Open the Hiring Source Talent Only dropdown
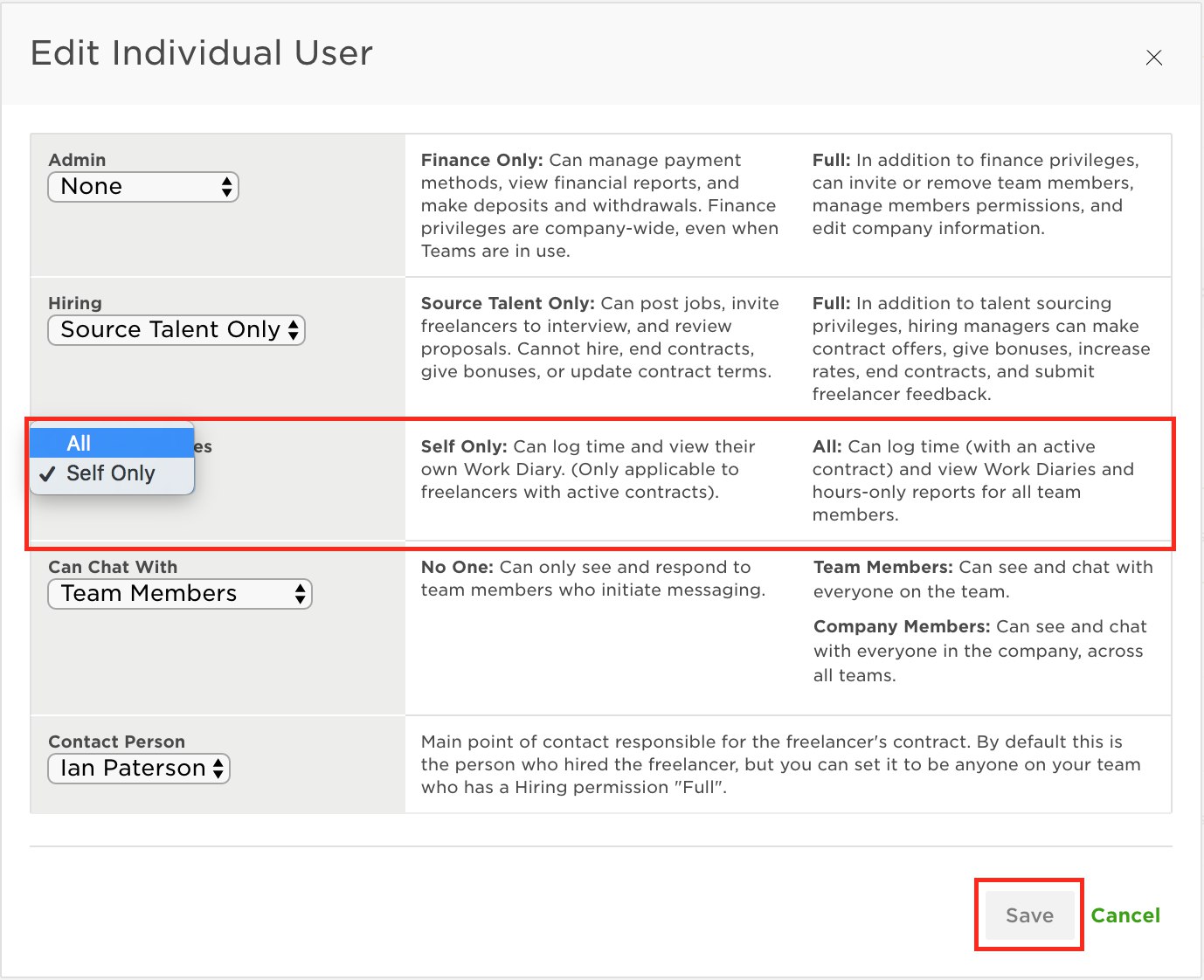Screen dimensions: 1204x980 pos(176,330)
